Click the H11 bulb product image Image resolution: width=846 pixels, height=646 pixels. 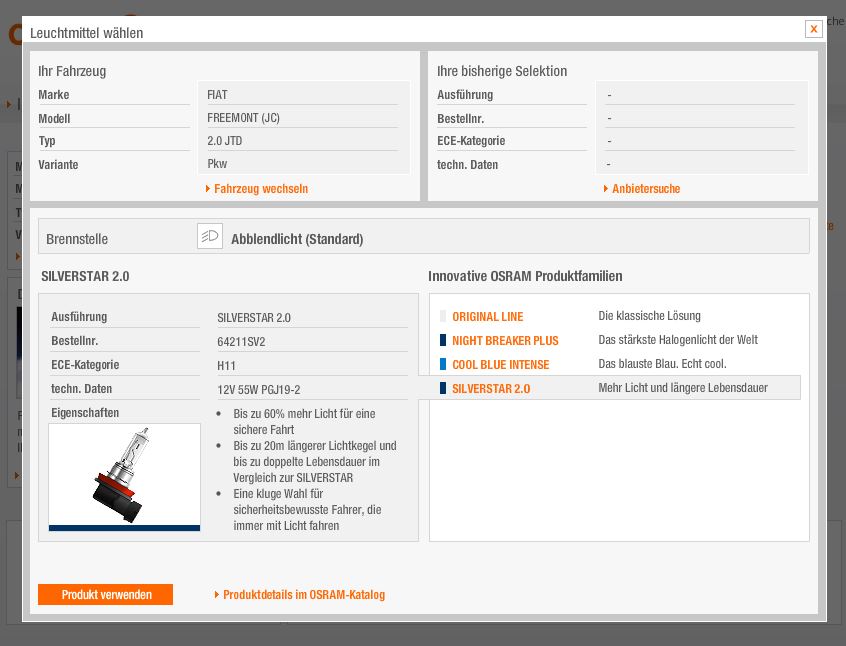point(124,476)
